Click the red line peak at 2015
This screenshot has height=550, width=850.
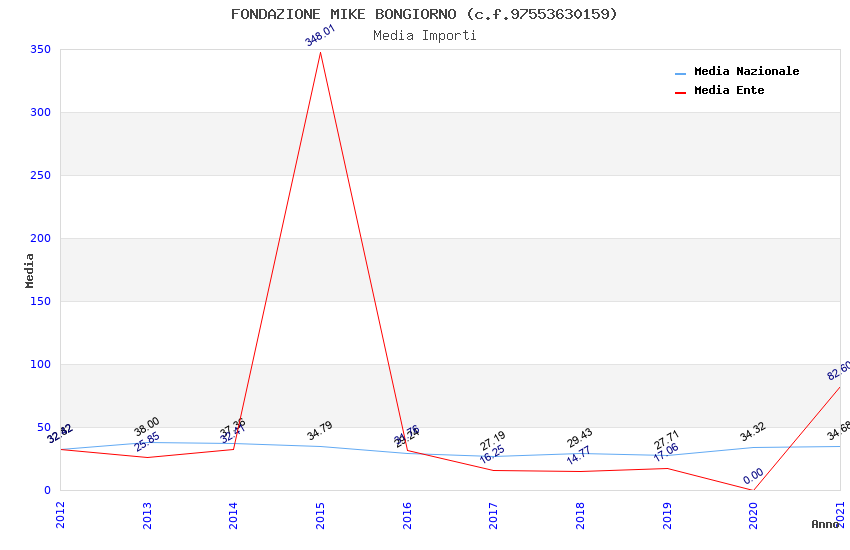click(320, 53)
